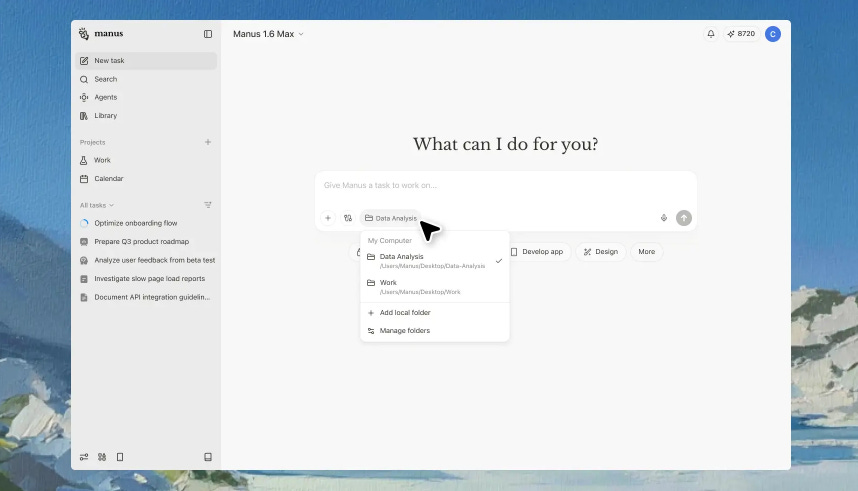This screenshot has width=858, height=491.
Task: Click the connectors icon next to plus
Action: [348, 218]
